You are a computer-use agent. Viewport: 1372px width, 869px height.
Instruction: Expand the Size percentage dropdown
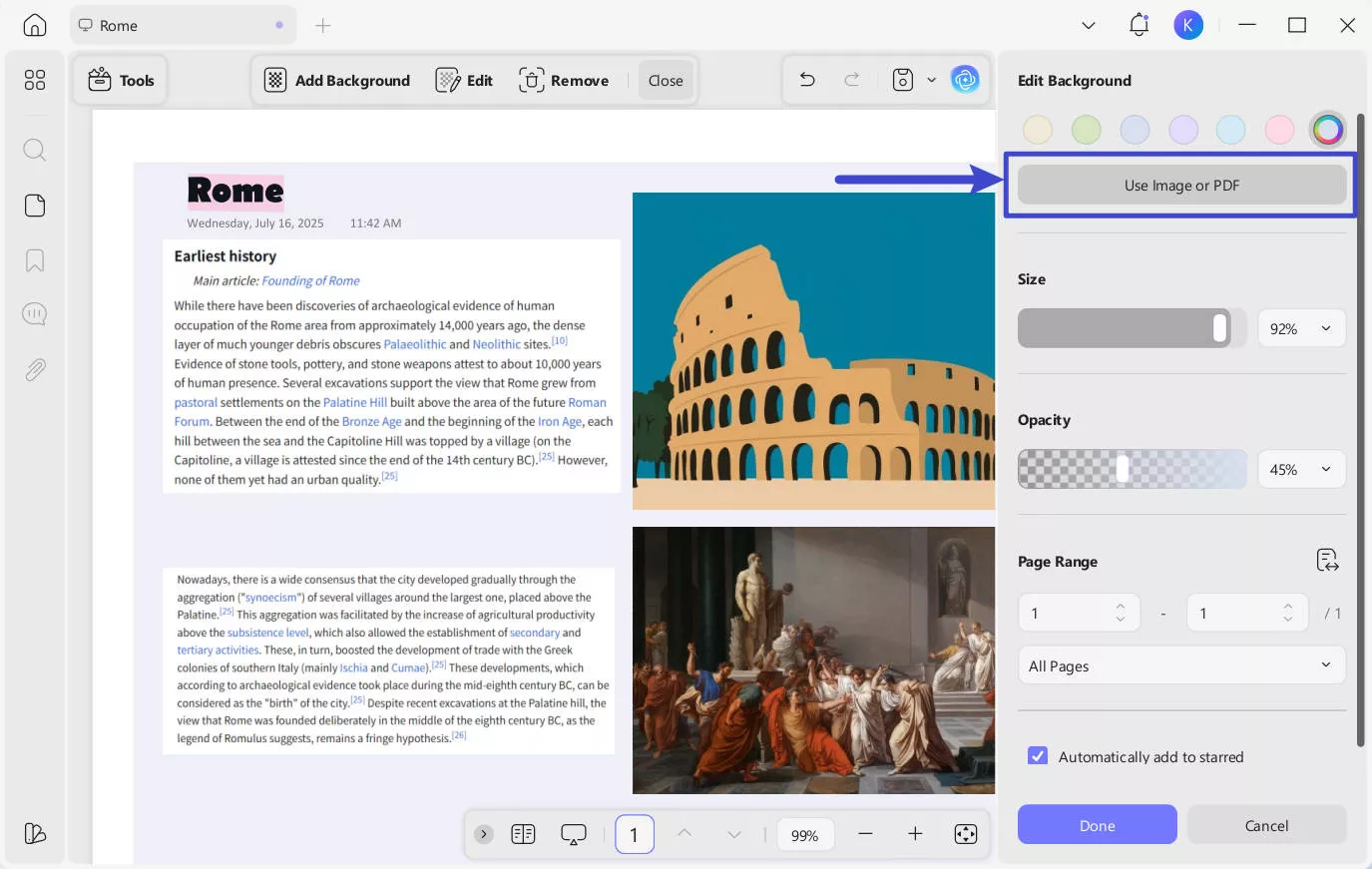click(1301, 328)
